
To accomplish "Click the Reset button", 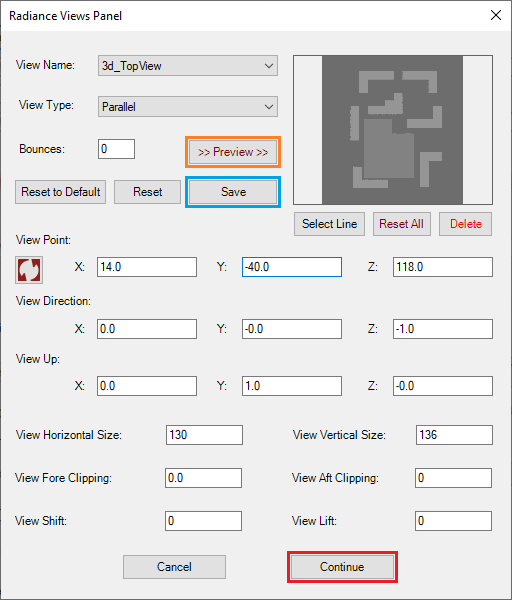I will [147, 192].
